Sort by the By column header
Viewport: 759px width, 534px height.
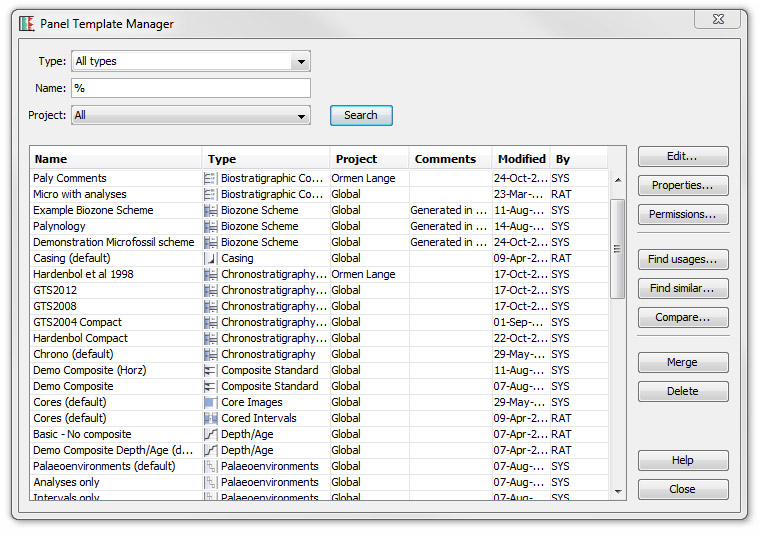pyautogui.click(x=579, y=159)
